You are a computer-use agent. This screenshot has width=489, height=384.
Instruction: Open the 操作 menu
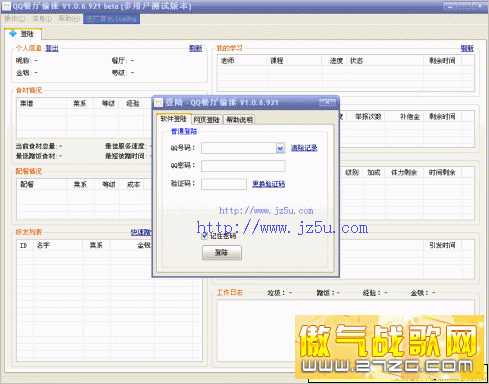15,19
